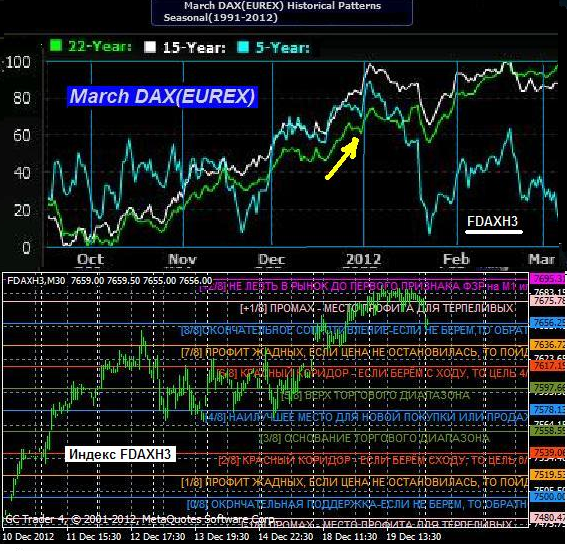Click the '[3/8] ОСНОВАНИЕ ТОРГОВОГО ДИАПАЗОНА' label
This screenshot has width=567, height=553.
tap(375, 438)
